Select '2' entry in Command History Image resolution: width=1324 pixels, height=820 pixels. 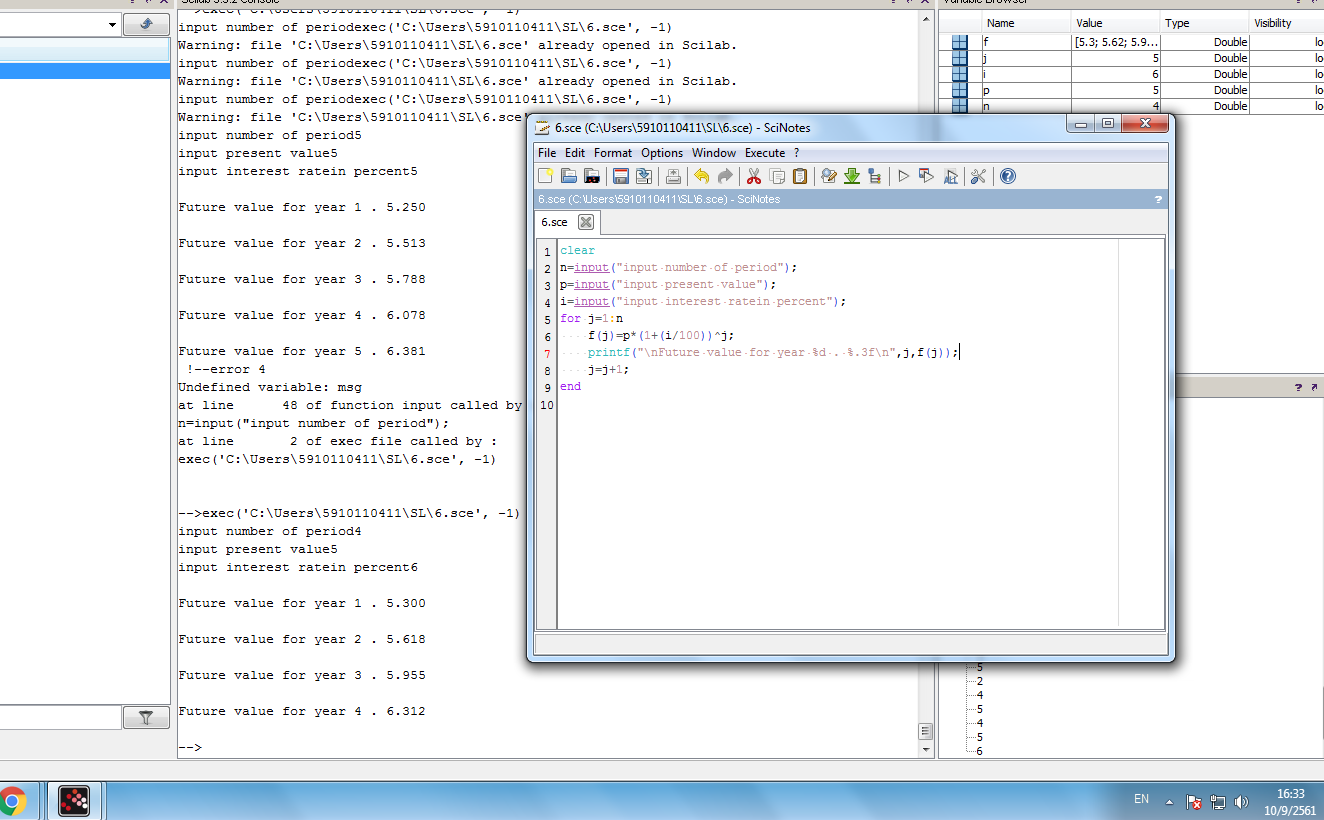(x=979, y=681)
